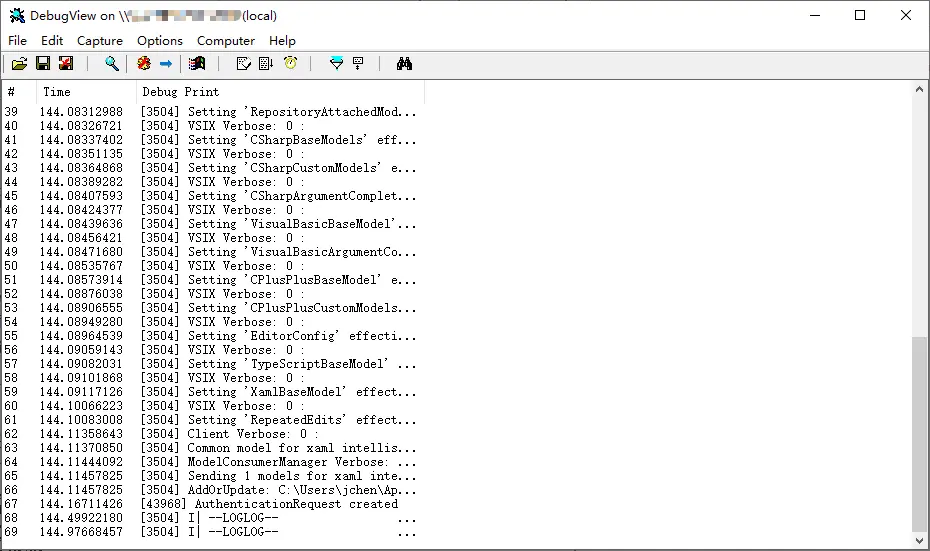Select row 59 'XamlBaseModel' setting line
The width and height of the screenshot is (930, 551).
[x=211, y=391]
